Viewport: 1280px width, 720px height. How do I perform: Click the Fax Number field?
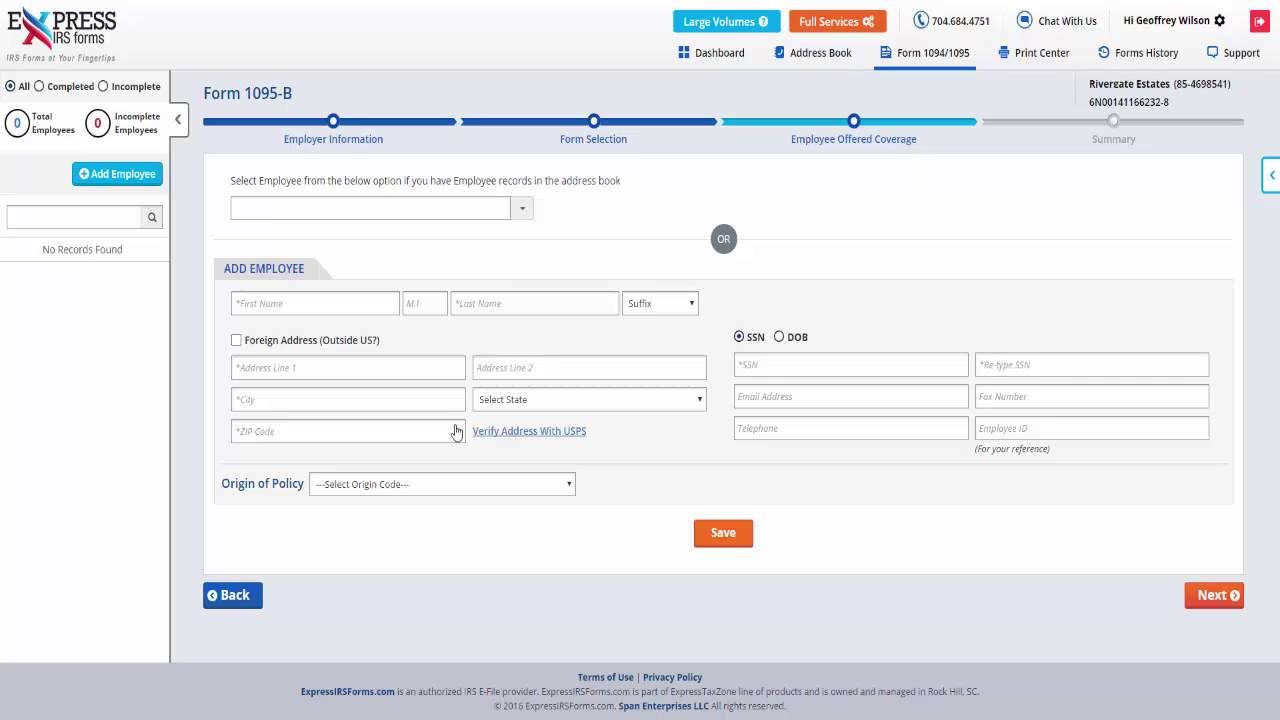tap(1092, 396)
